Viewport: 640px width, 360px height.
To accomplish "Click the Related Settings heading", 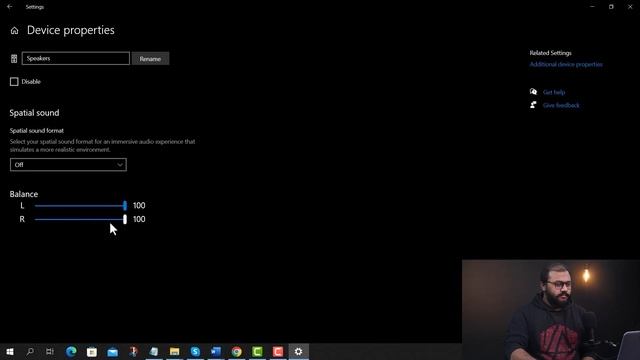I will (x=550, y=53).
